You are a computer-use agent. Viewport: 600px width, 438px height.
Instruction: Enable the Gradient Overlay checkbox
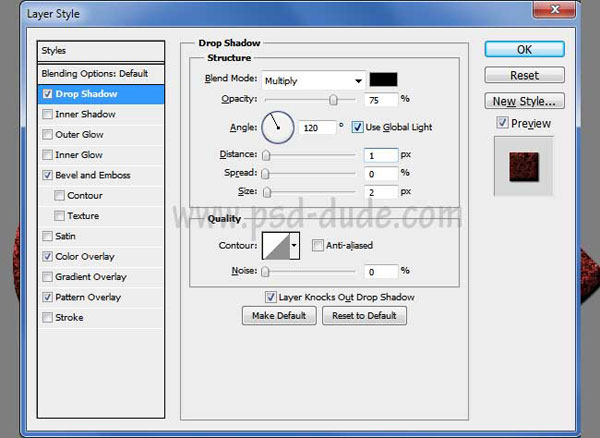tap(47, 277)
